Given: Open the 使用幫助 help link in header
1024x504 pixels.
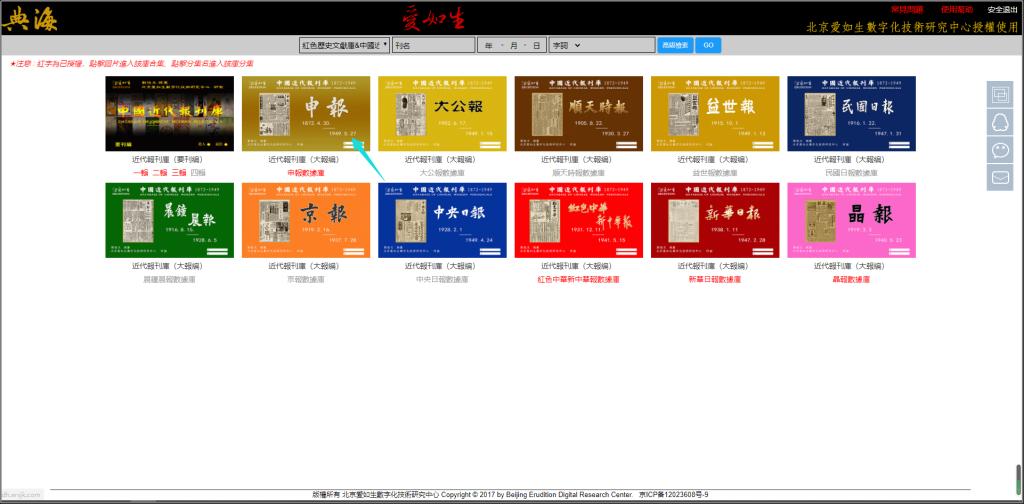Looking at the screenshot, I should (957, 10).
